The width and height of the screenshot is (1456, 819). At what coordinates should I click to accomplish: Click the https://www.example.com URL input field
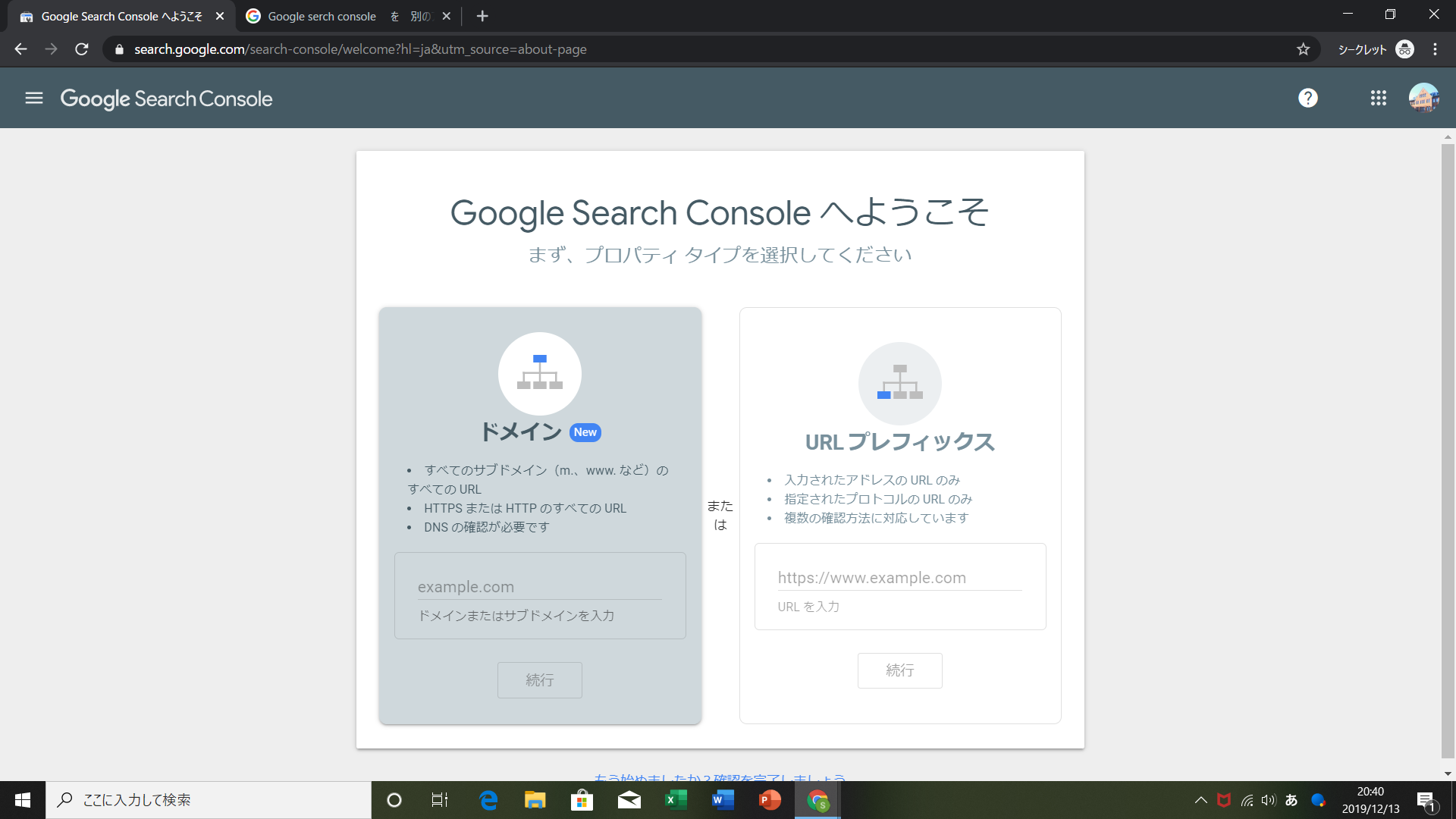[x=900, y=578]
